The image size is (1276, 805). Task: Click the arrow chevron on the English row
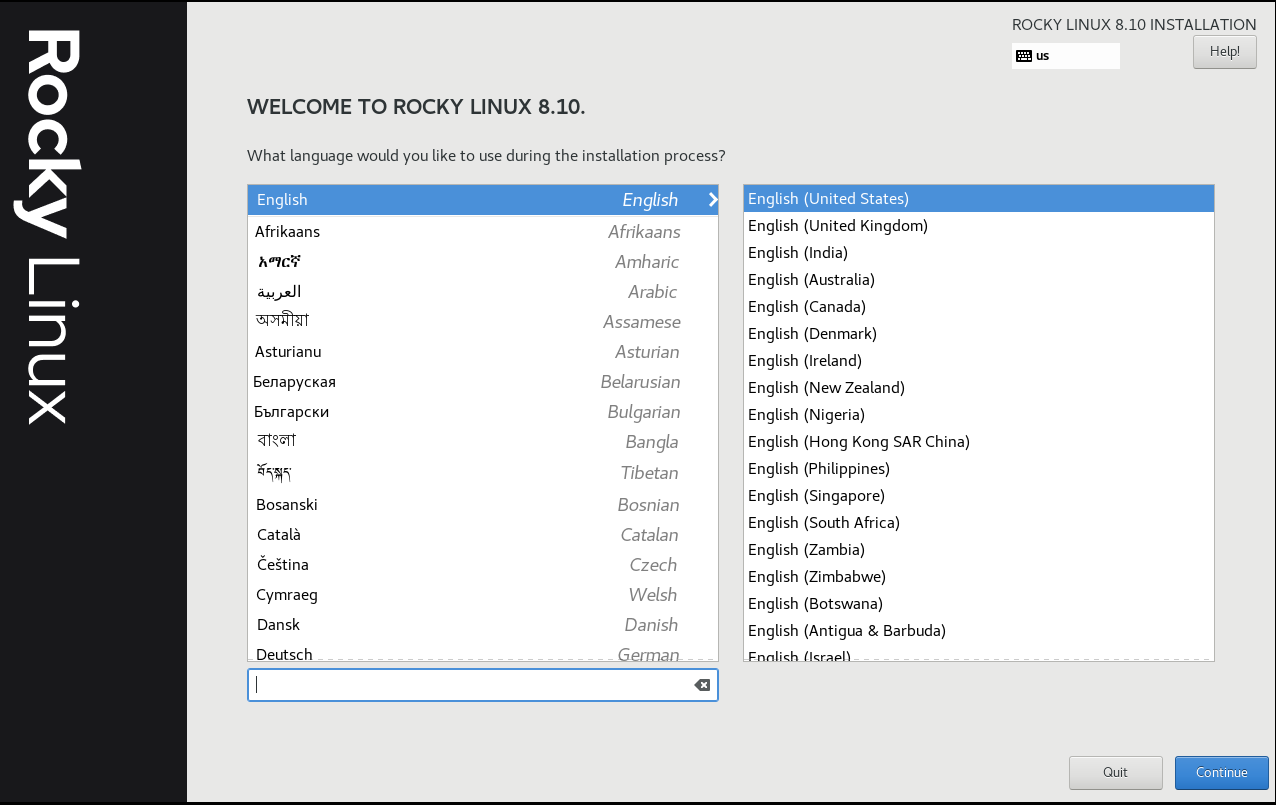point(713,200)
